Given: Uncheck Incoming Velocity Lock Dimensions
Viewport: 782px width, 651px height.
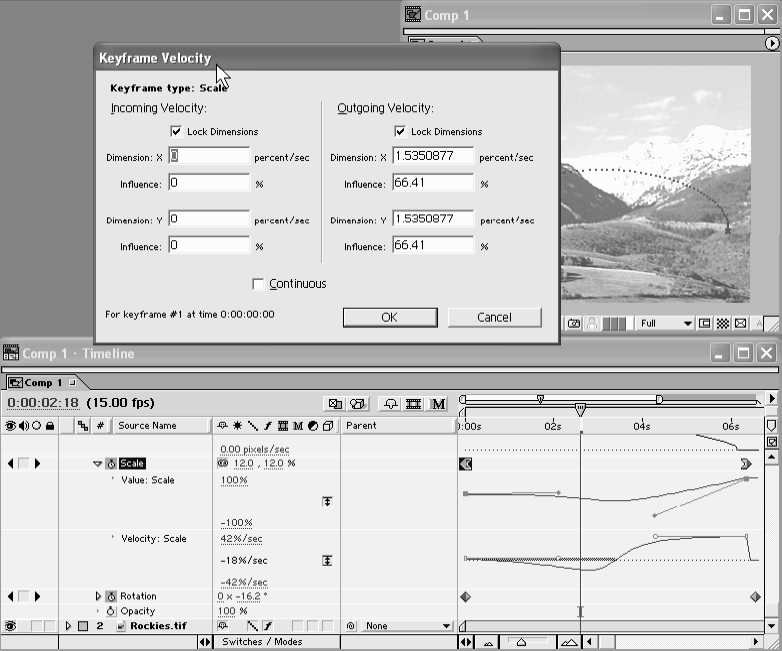Looking at the screenshot, I should pos(176,132).
